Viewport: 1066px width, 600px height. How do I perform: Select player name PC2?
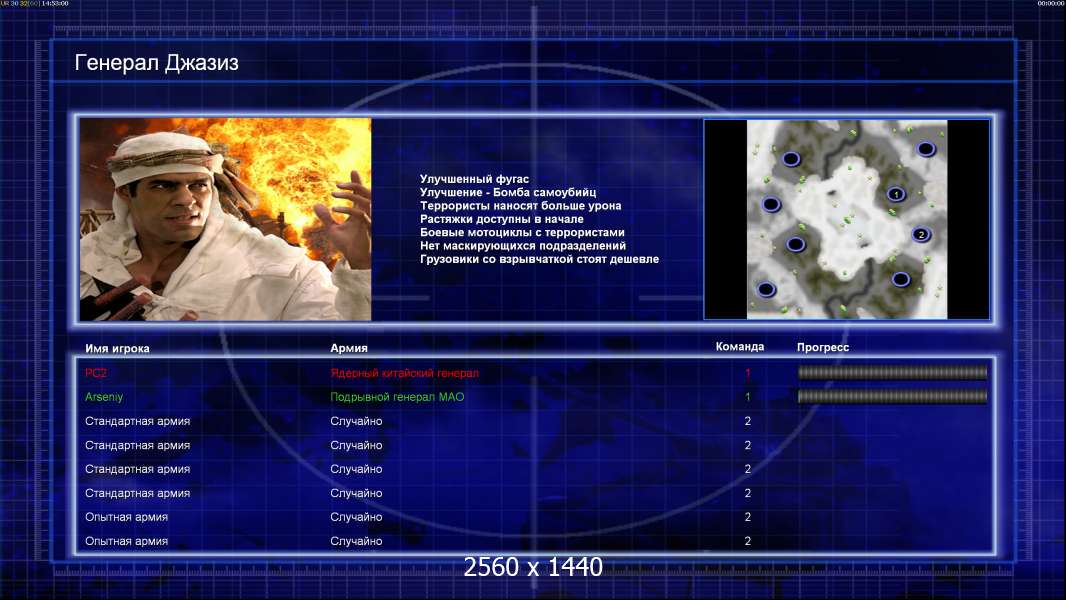click(x=96, y=373)
